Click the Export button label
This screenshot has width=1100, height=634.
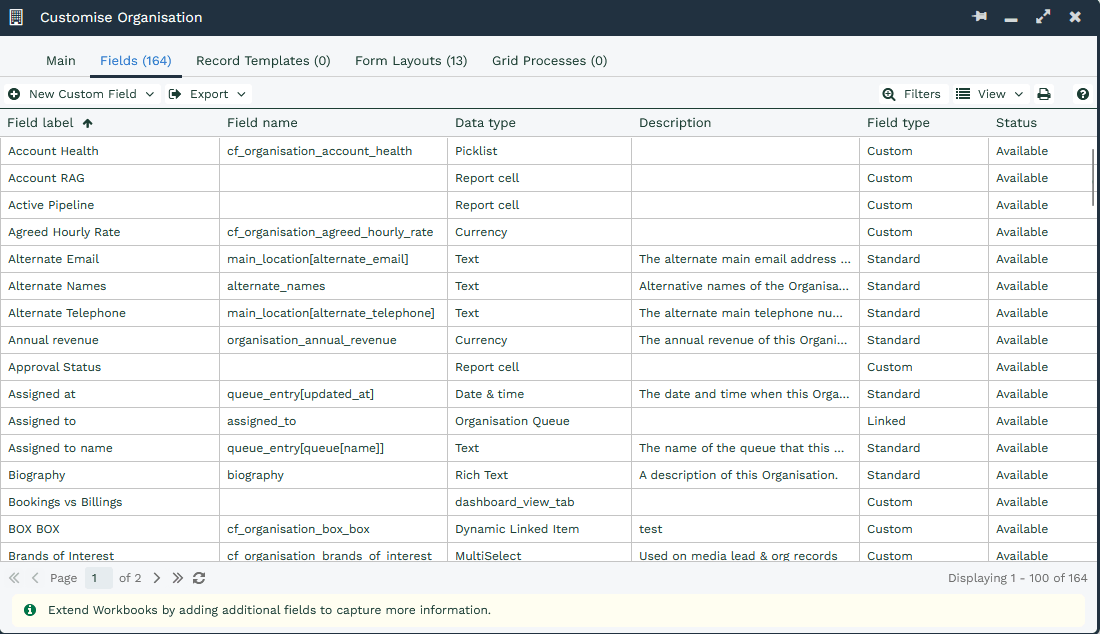coord(209,94)
